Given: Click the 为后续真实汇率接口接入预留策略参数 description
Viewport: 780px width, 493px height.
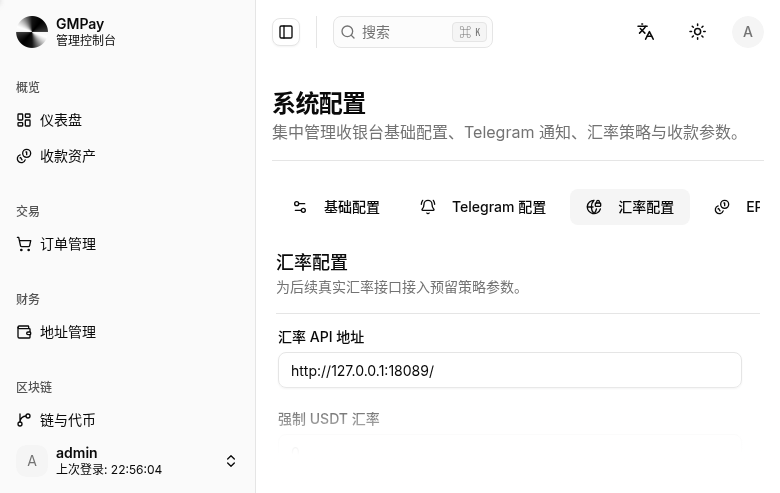Looking at the screenshot, I should 398,287.
